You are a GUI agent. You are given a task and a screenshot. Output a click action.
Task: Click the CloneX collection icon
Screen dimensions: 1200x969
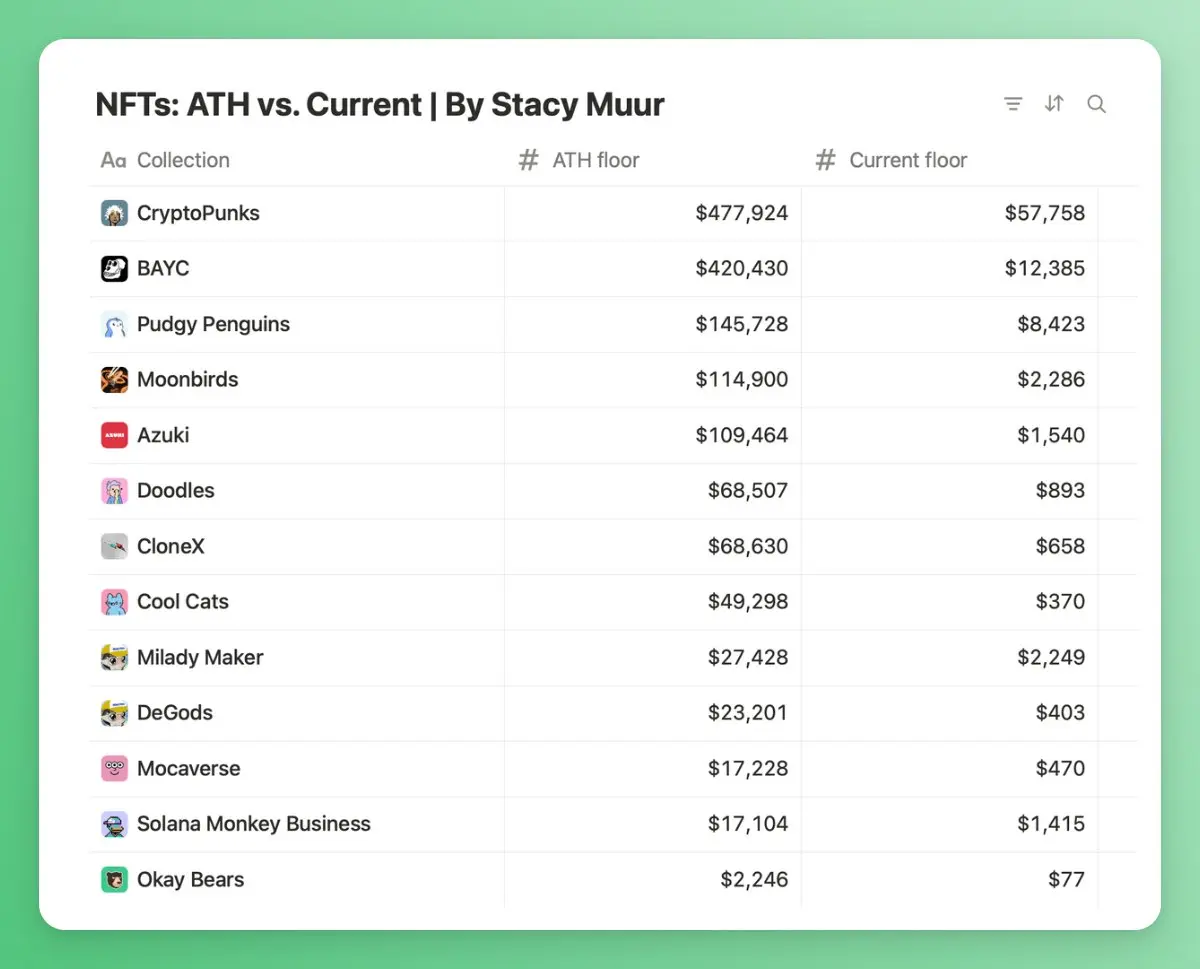click(114, 546)
